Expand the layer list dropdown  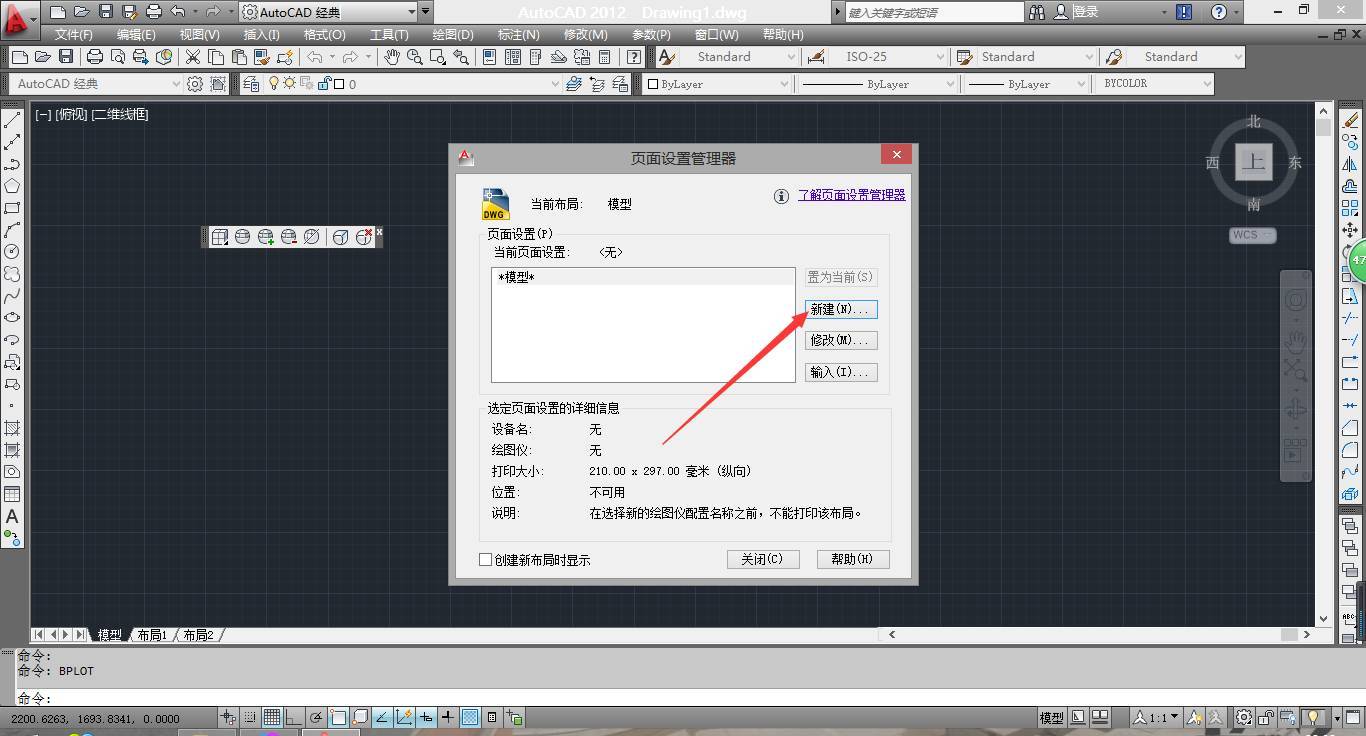[x=555, y=84]
